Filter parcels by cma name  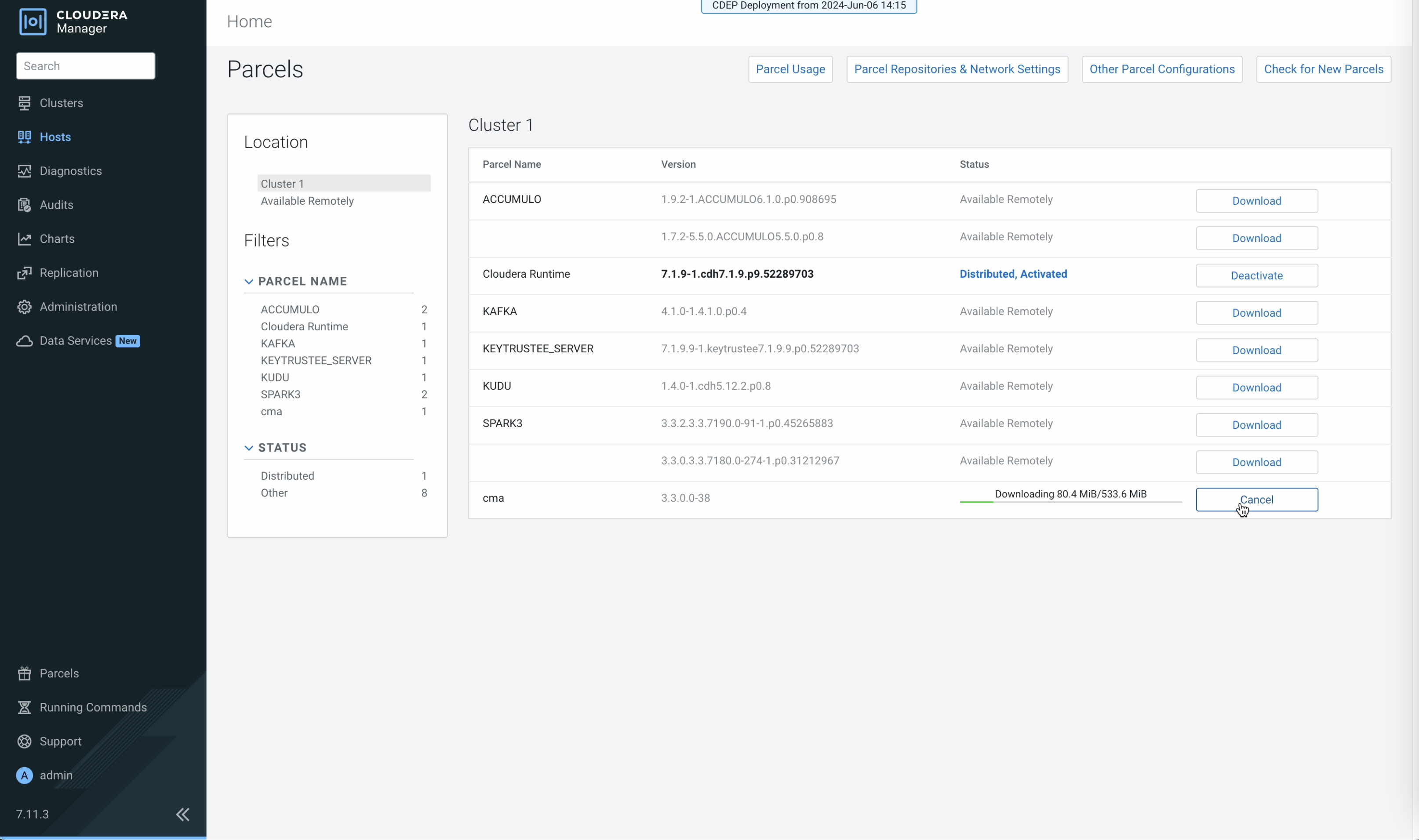point(271,412)
